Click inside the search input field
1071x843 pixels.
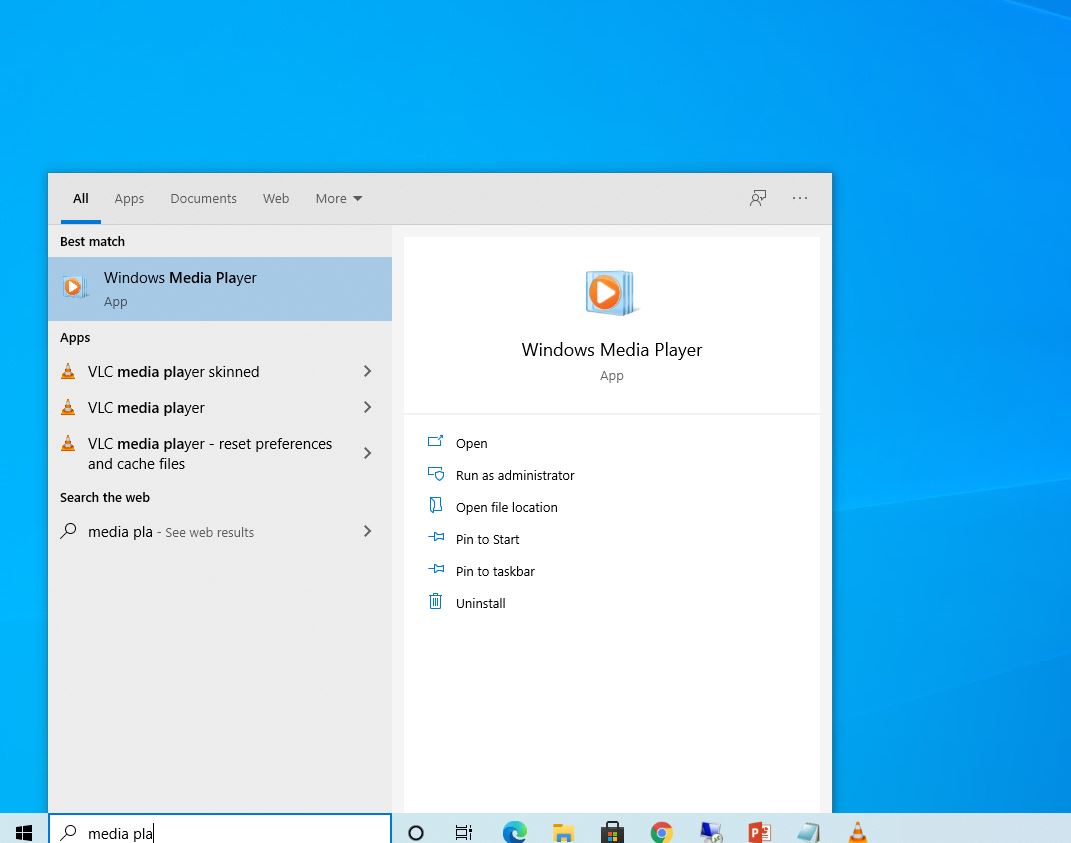220,832
